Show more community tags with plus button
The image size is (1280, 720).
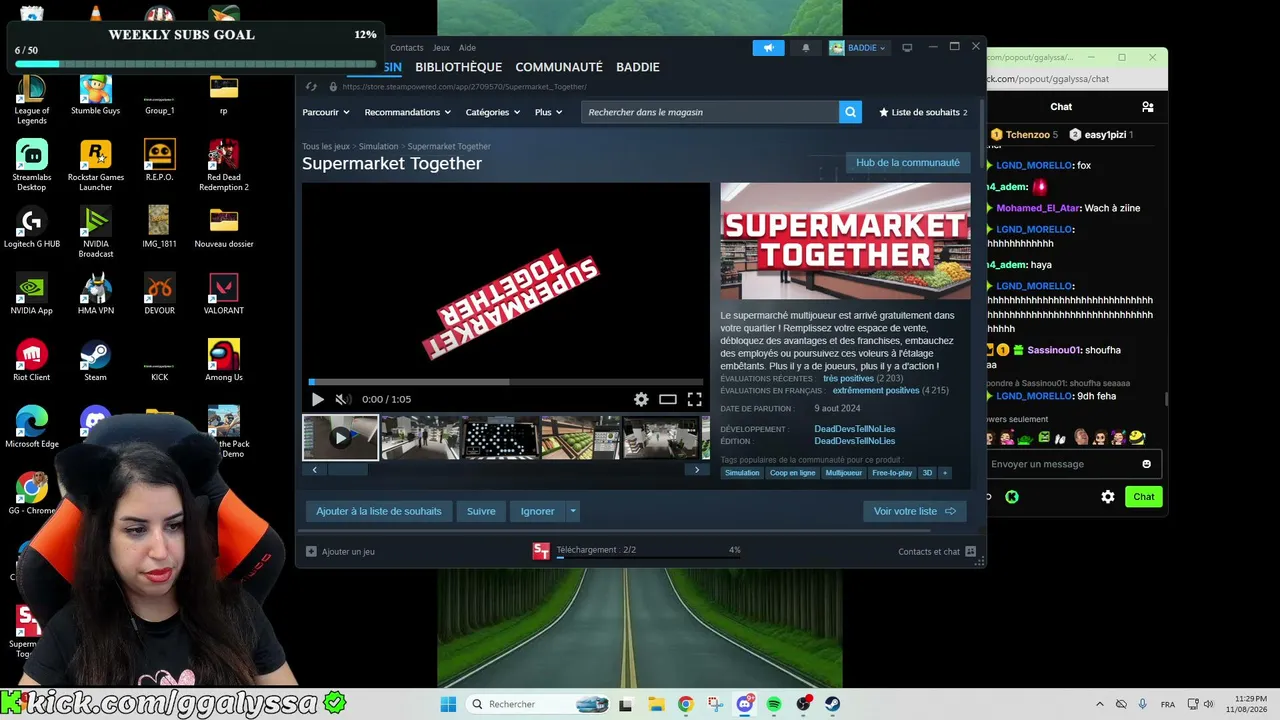coord(944,473)
